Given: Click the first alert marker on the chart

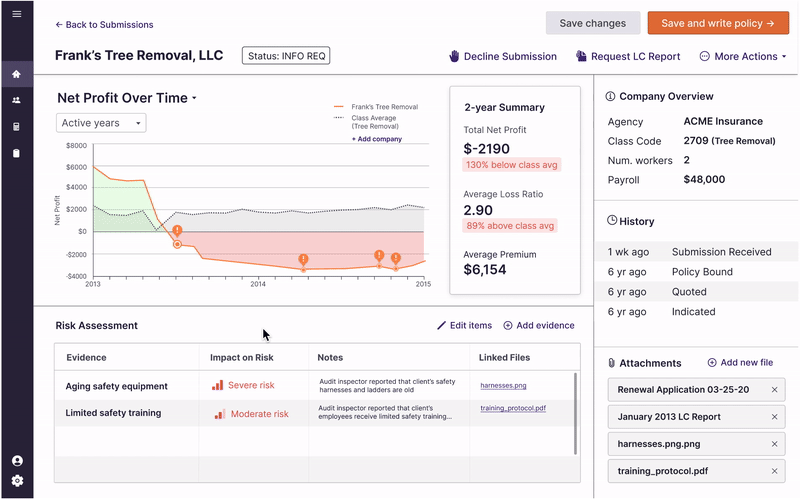Looking at the screenshot, I should (x=177, y=232).
